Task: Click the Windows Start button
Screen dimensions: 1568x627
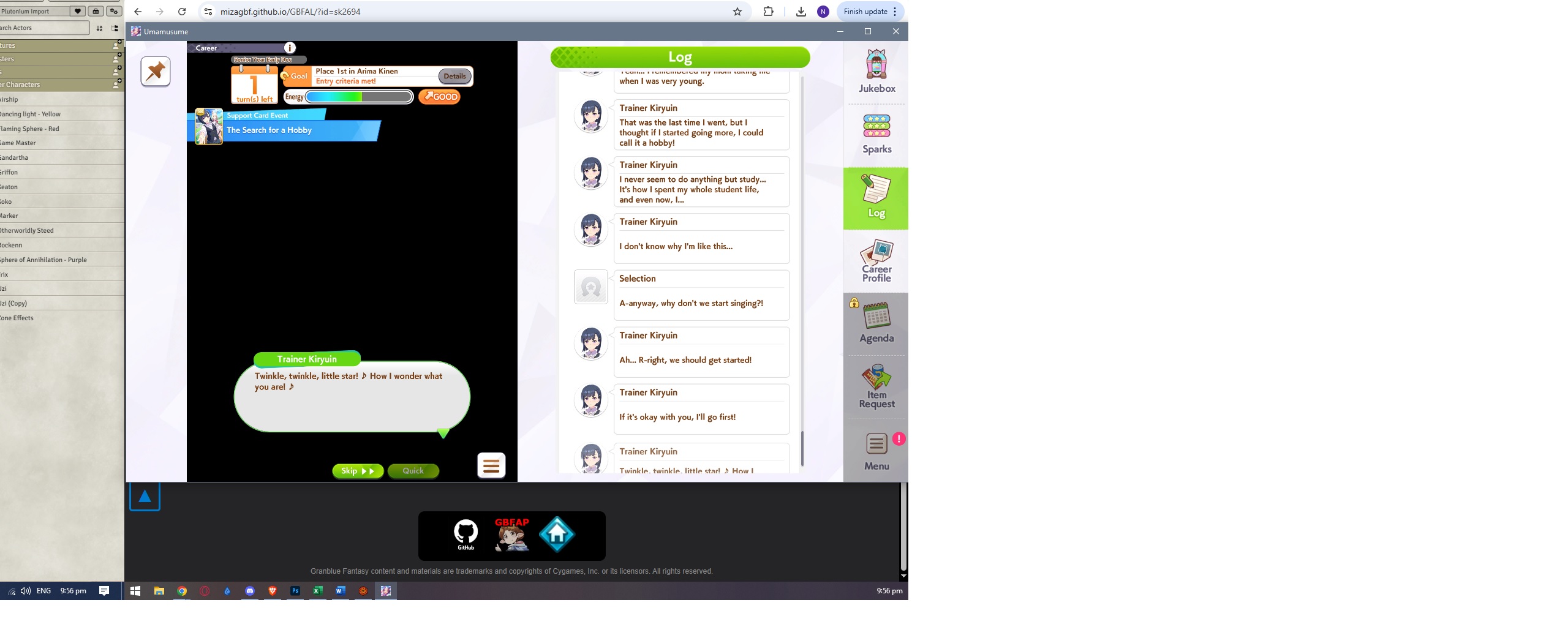Action: click(135, 591)
